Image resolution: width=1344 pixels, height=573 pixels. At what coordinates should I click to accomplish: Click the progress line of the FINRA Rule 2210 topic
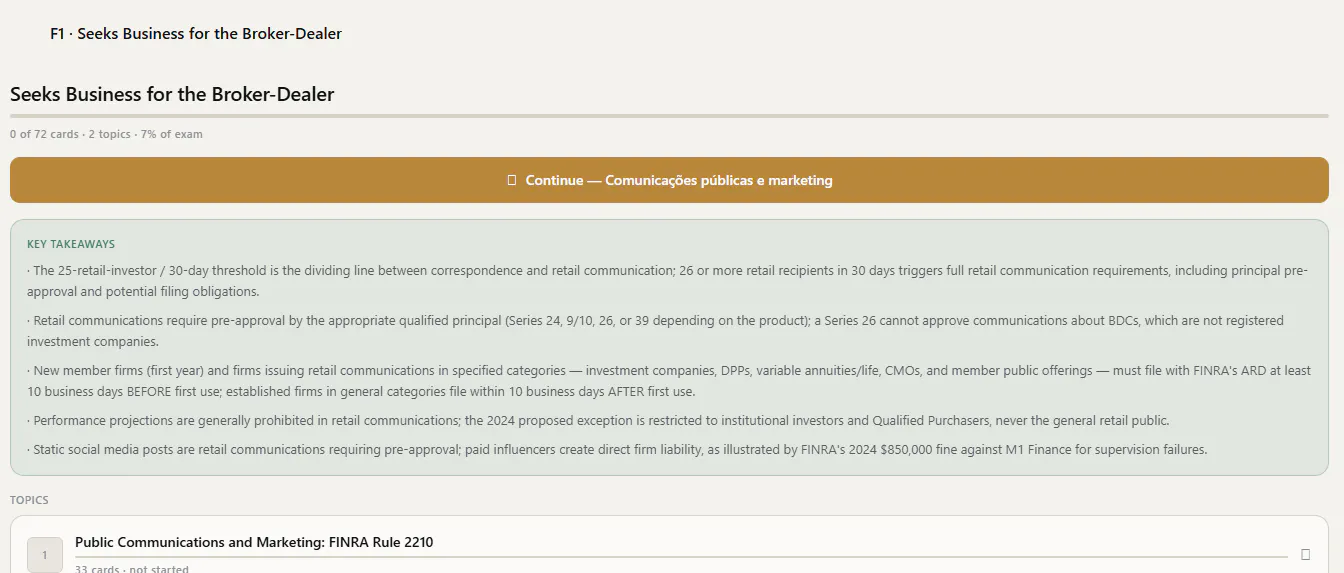681,556
